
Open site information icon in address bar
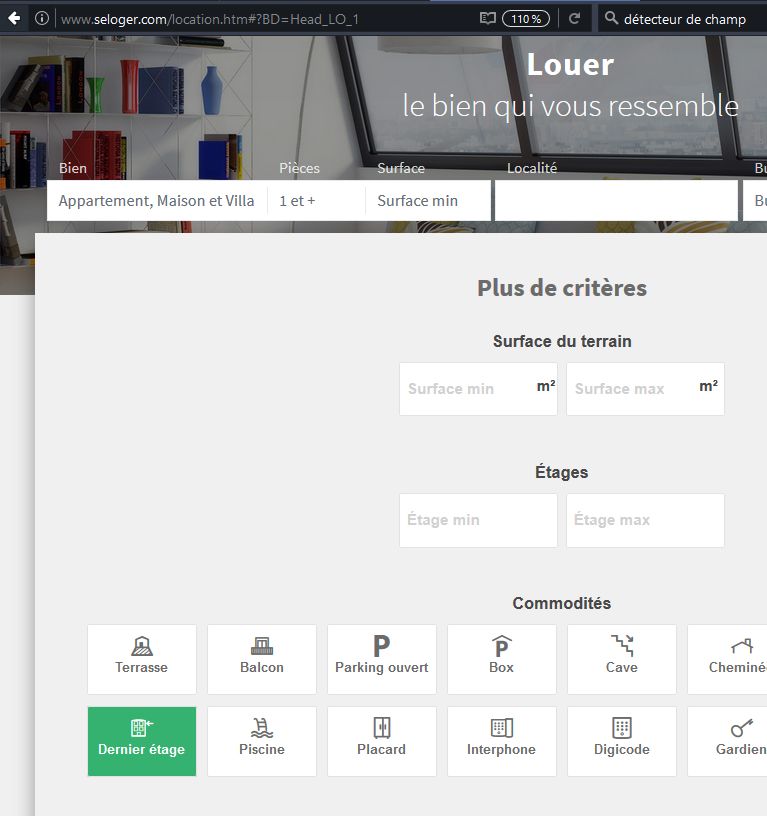pos(42,19)
